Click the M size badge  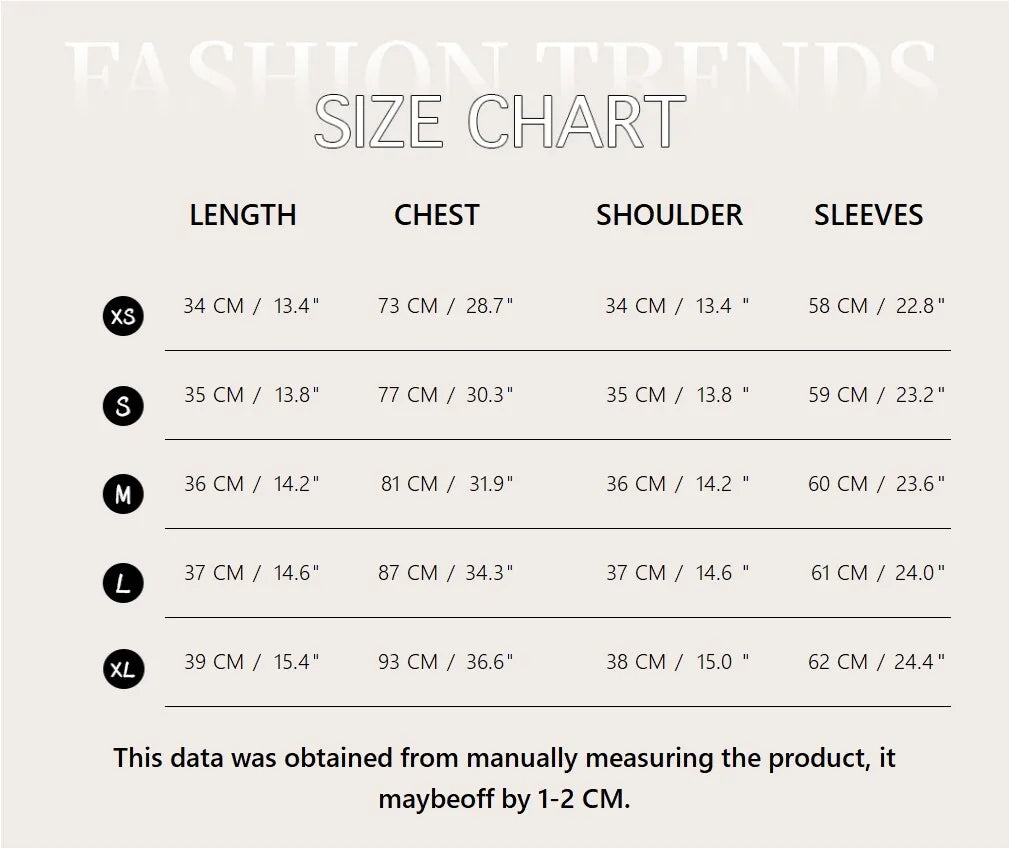point(123,494)
